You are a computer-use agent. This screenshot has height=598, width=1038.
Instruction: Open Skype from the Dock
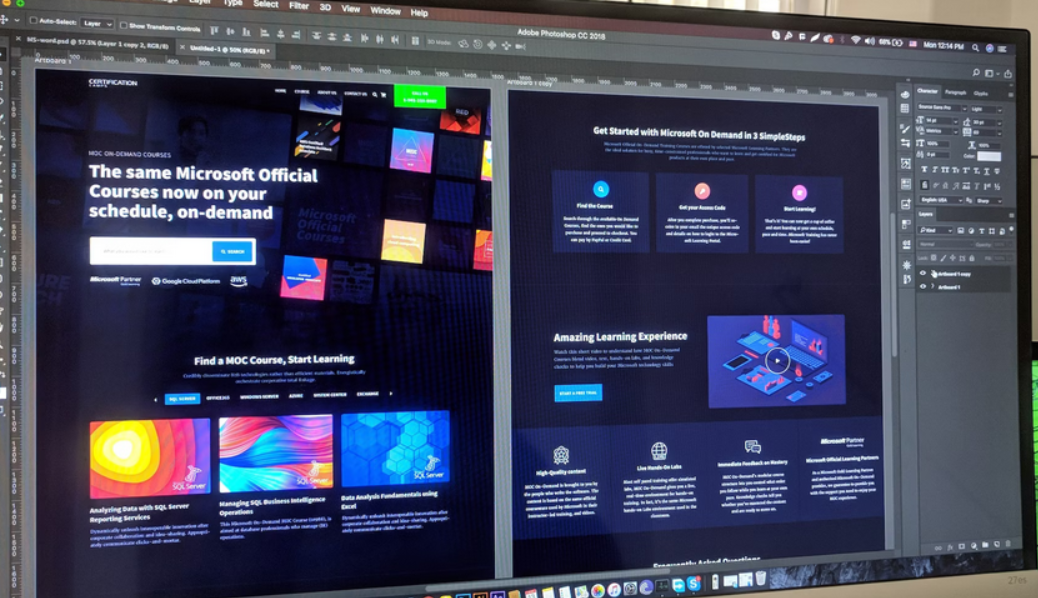694,583
